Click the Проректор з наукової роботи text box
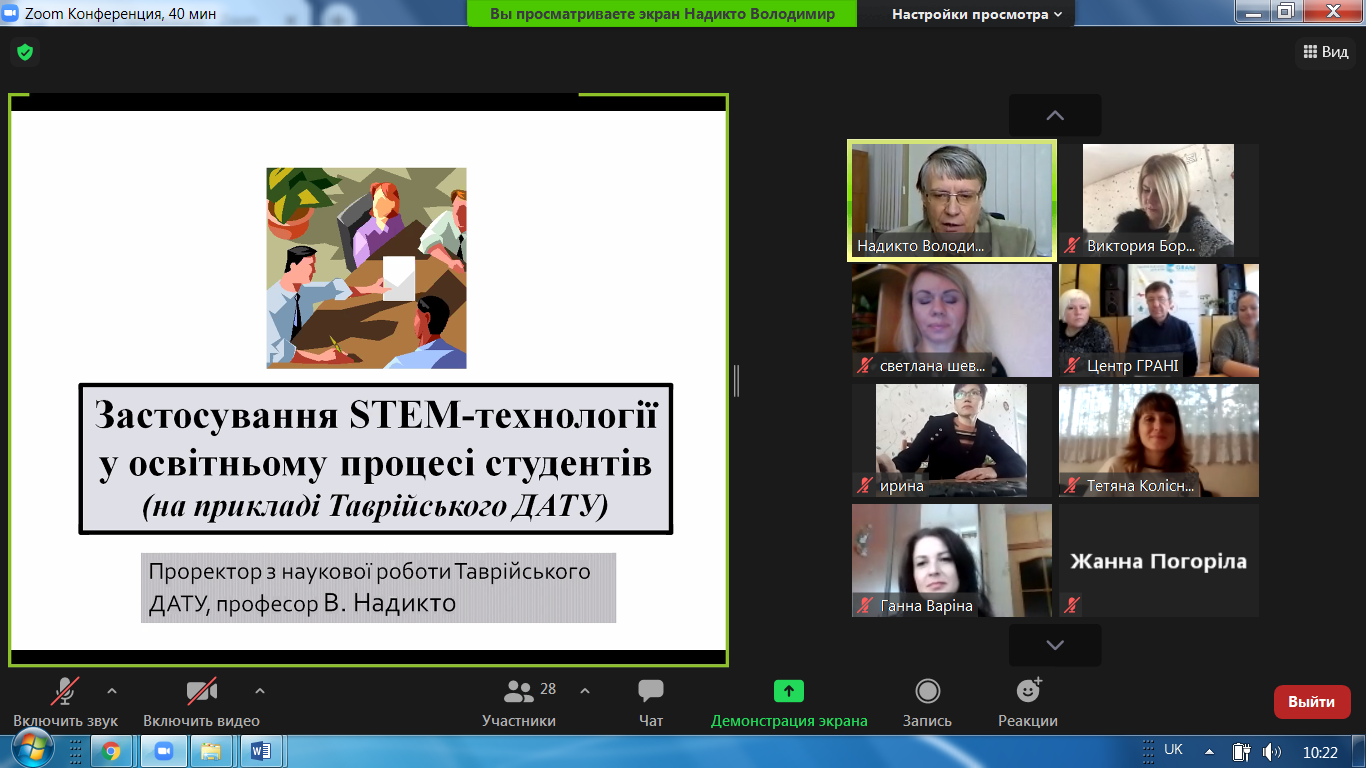This screenshot has height=768, width=1366. pyautogui.click(x=378, y=588)
